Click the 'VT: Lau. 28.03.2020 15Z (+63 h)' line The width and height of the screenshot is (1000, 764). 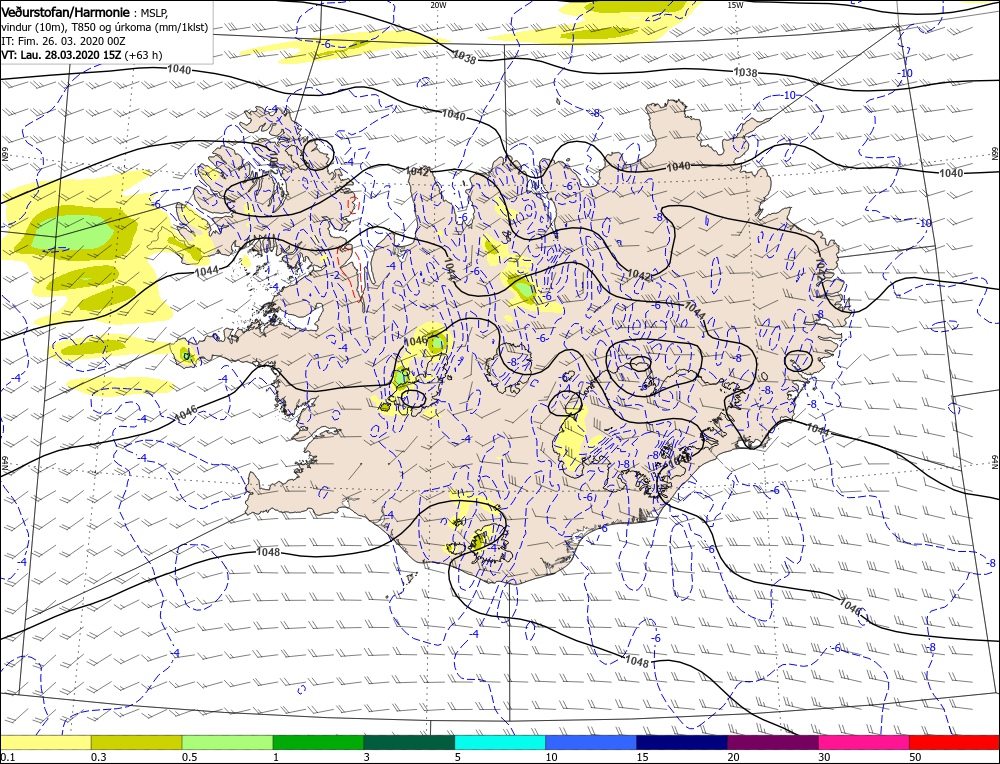tap(82, 55)
